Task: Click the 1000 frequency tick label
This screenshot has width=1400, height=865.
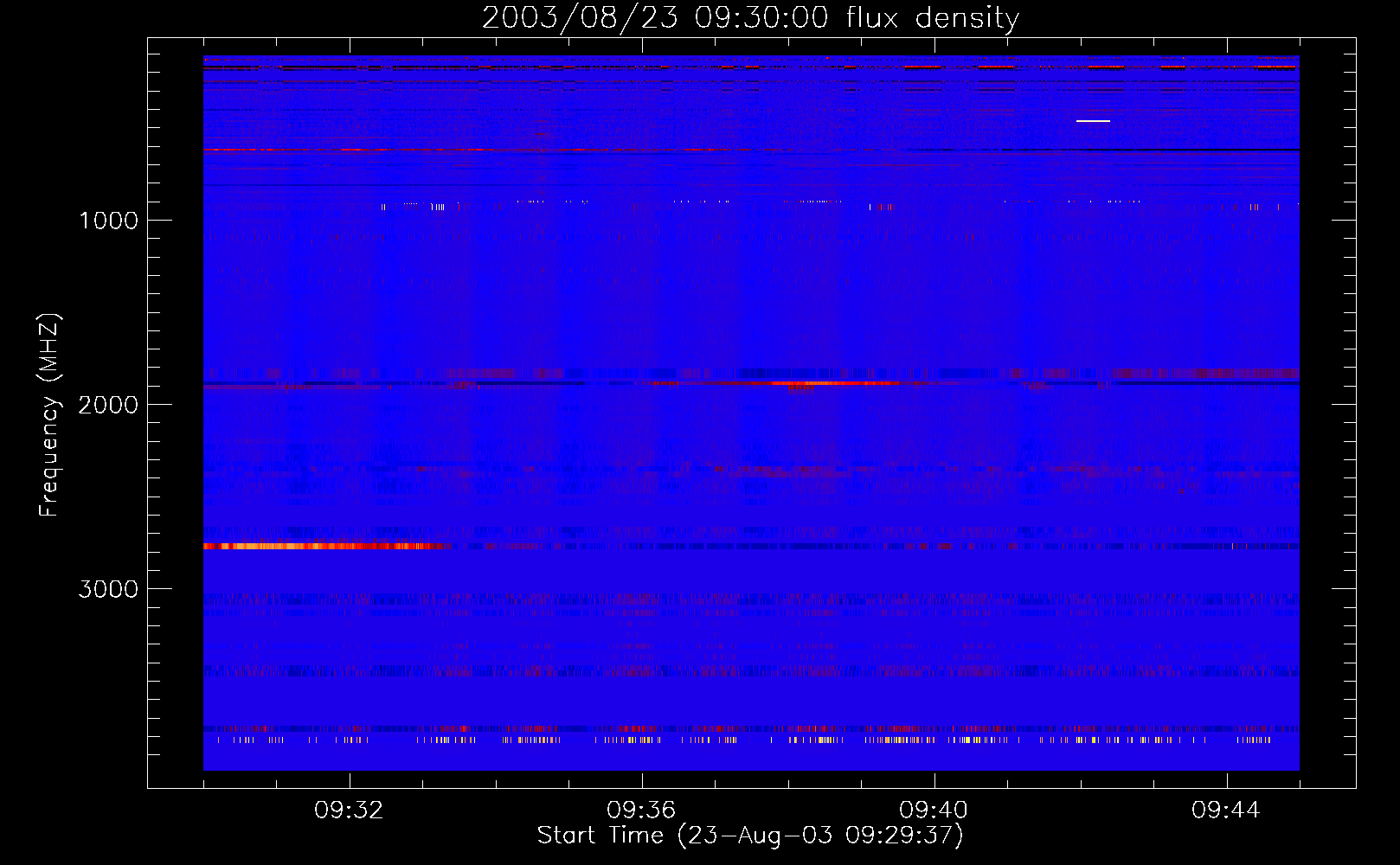Action: point(108,221)
